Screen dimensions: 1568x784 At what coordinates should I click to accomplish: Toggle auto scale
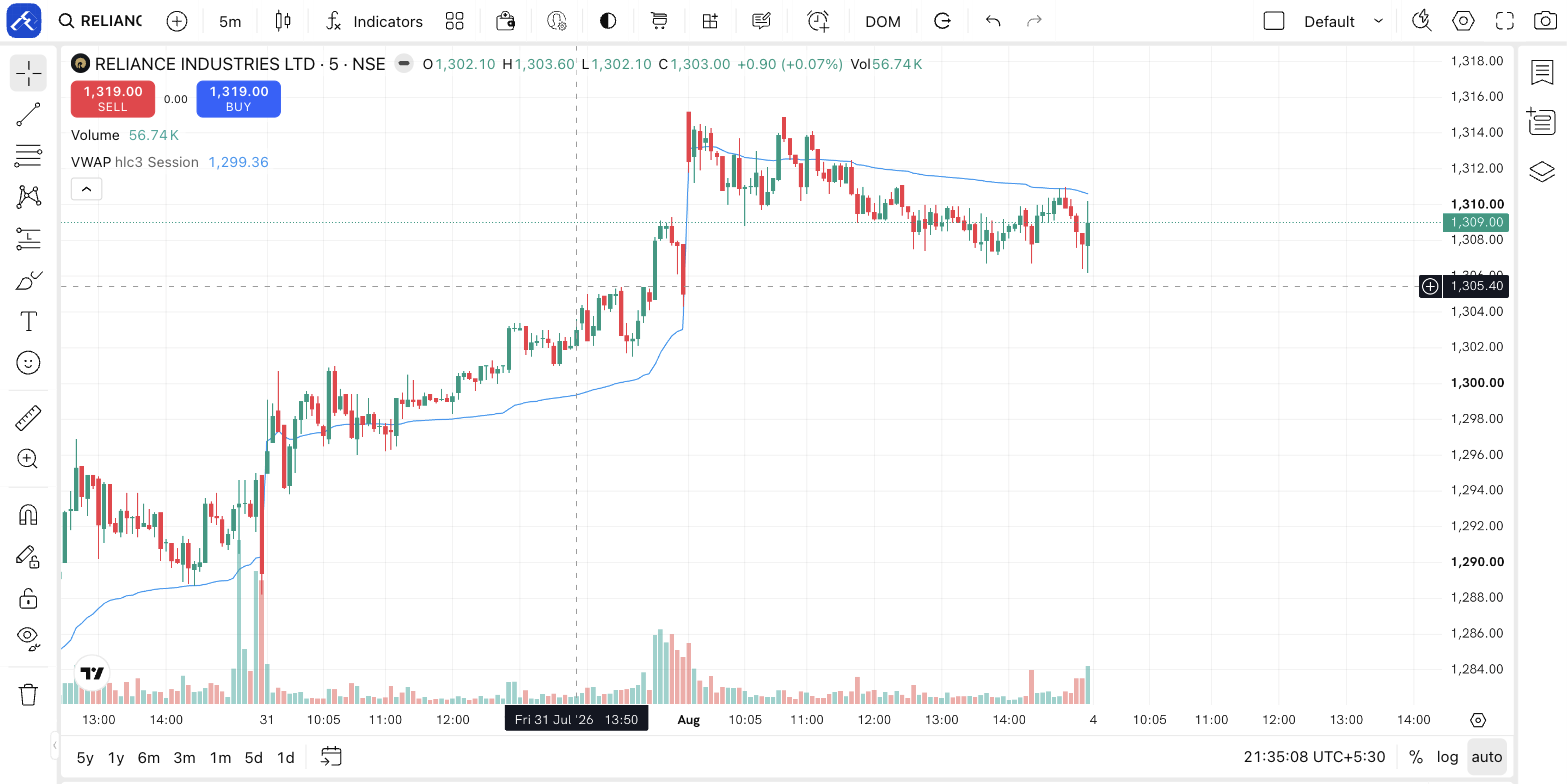pyautogui.click(x=1487, y=757)
